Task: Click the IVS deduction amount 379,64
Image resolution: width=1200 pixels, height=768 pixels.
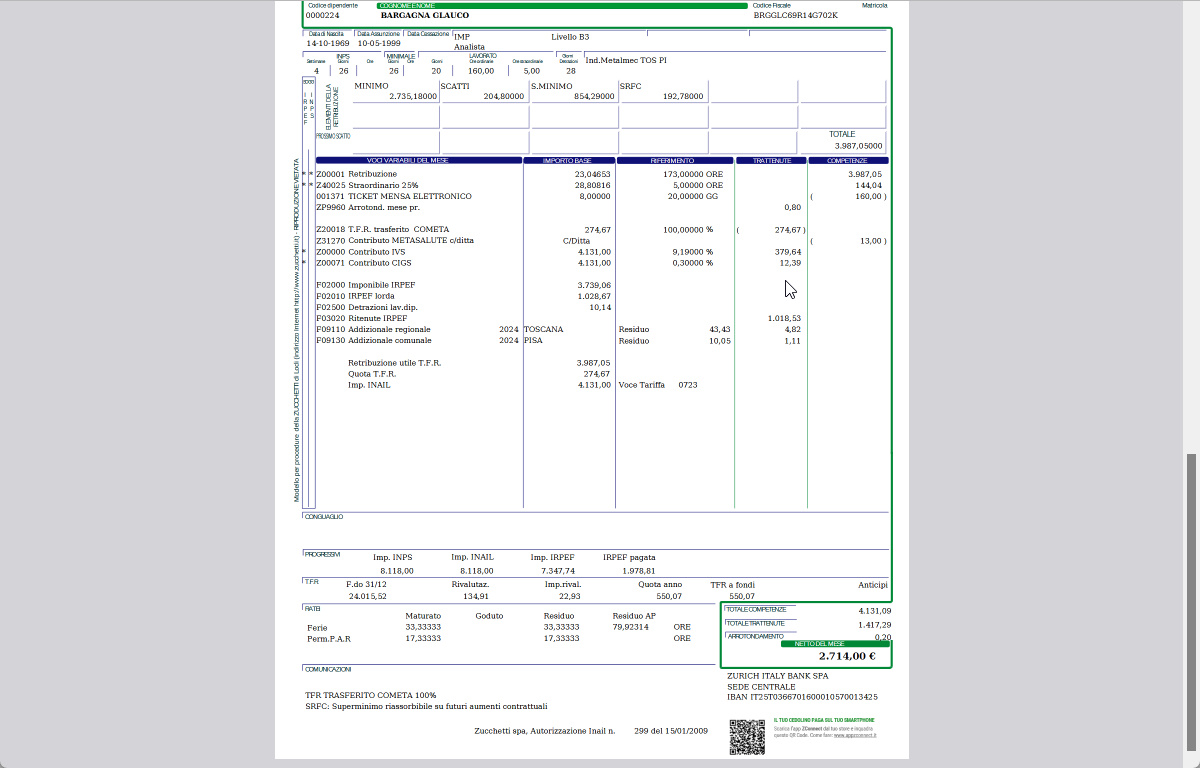Action: pos(788,252)
